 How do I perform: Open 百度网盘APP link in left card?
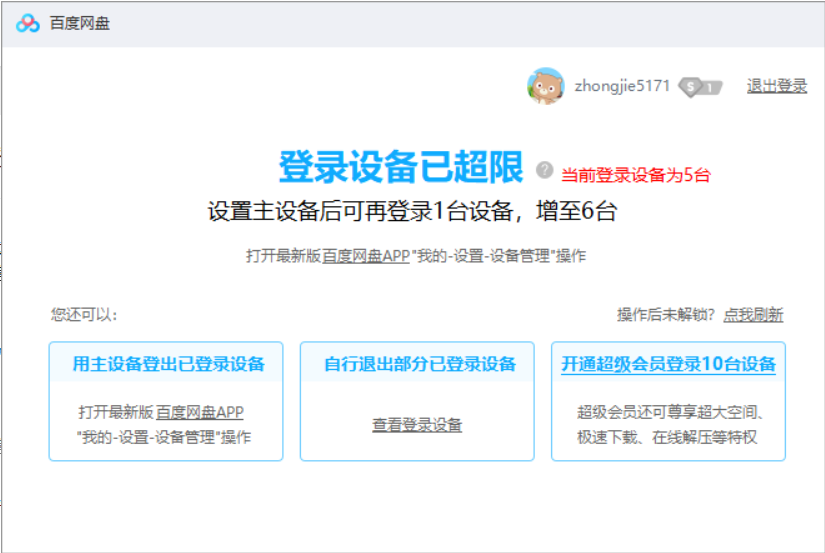[200, 412]
